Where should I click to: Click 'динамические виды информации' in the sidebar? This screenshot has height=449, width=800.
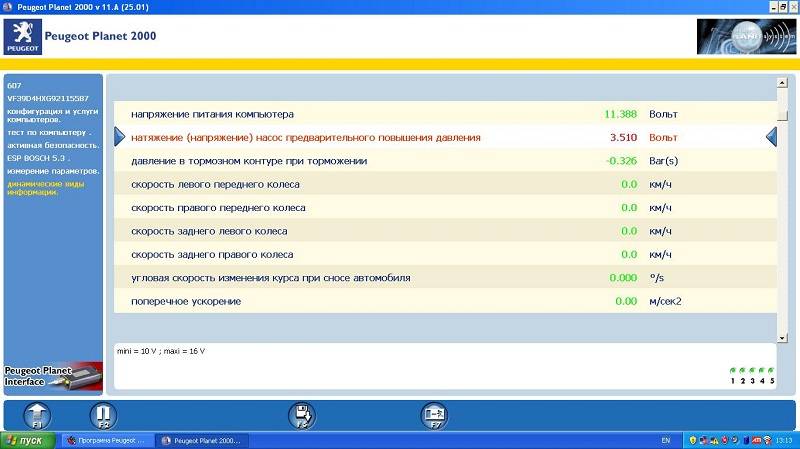45,188
